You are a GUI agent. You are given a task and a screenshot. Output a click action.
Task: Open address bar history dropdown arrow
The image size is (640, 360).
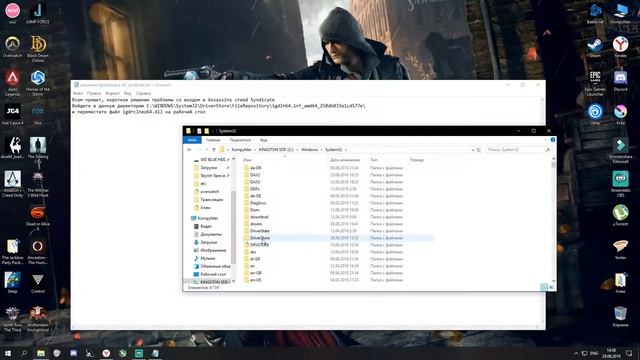tap(473, 150)
